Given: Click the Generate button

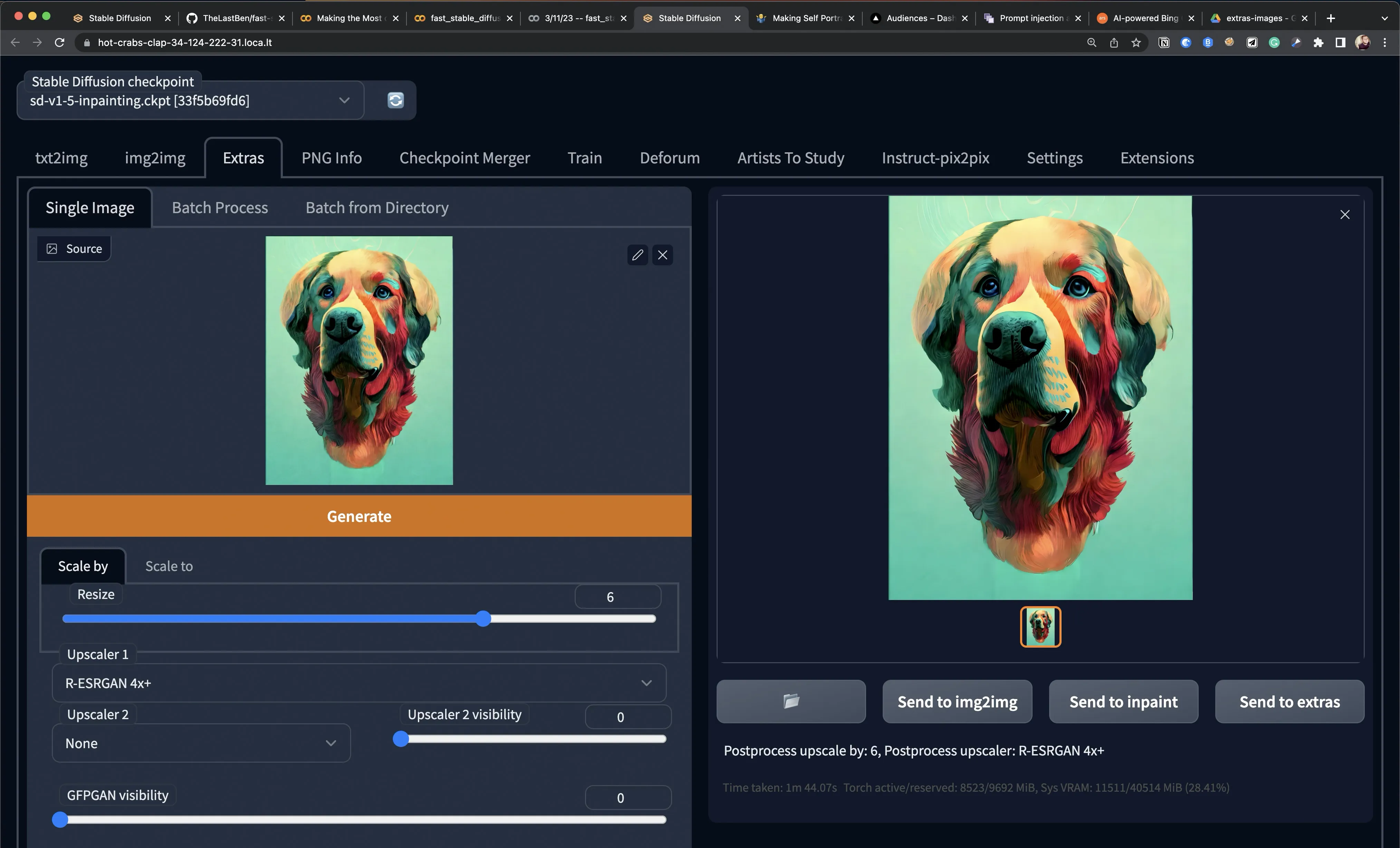Looking at the screenshot, I should tap(359, 516).
